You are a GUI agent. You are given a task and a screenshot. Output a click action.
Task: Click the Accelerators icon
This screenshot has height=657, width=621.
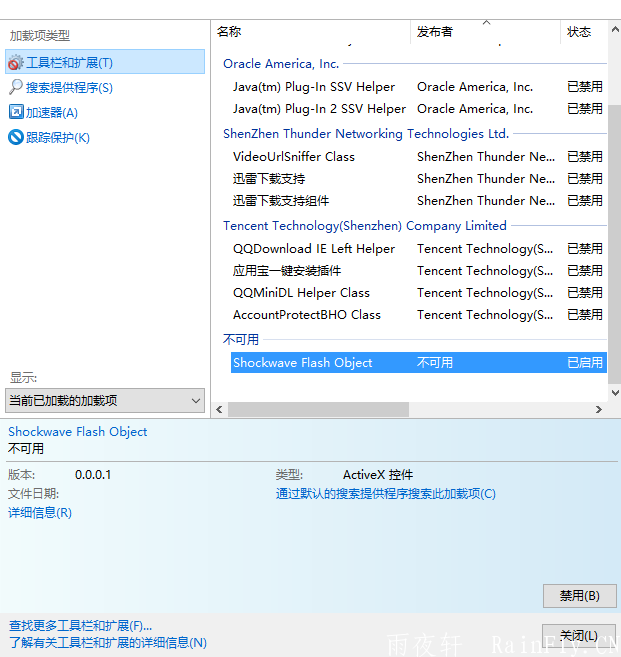tap(16, 113)
